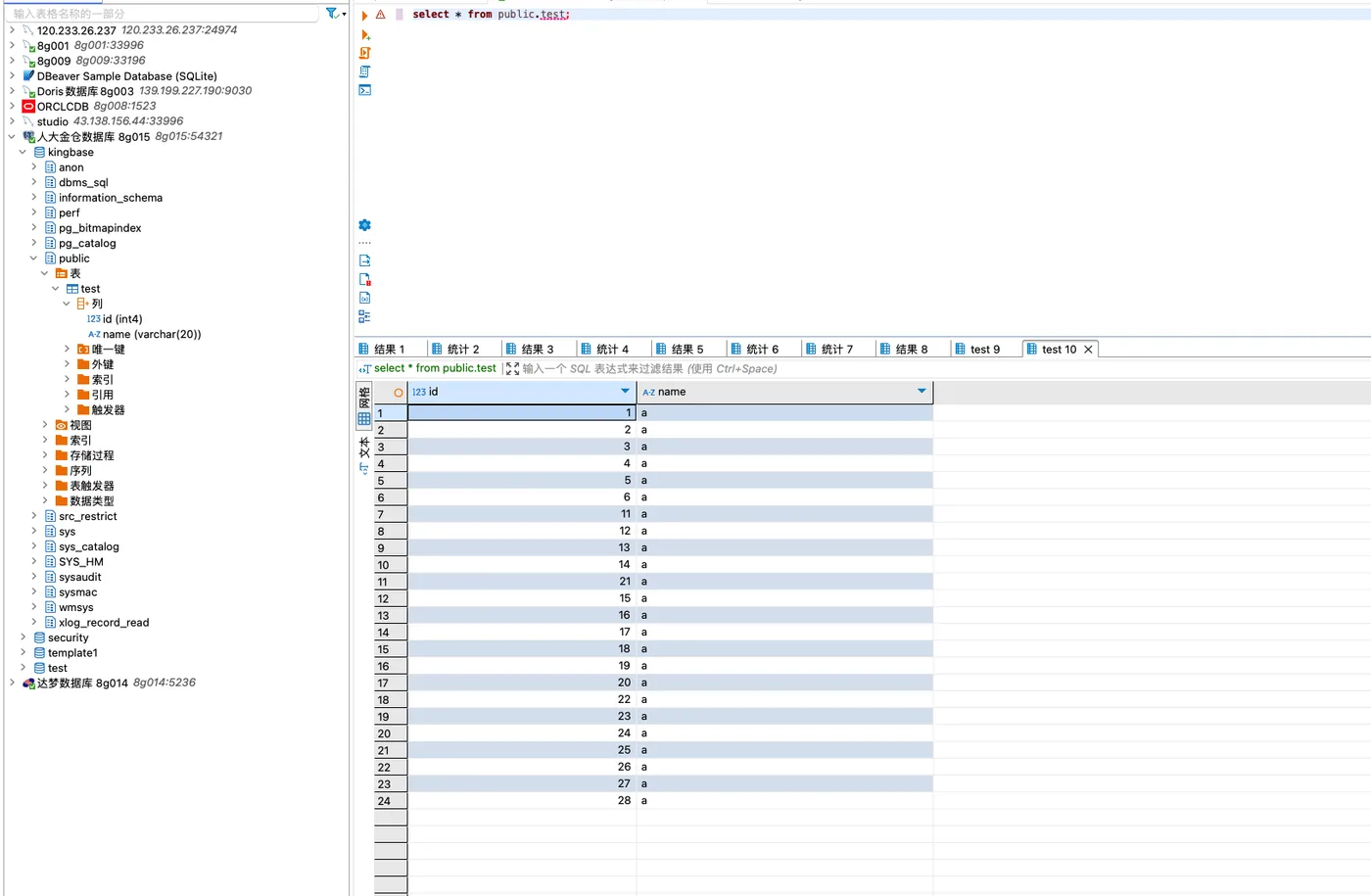Open the SQL console terminal icon
The width and height of the screenshot is (1371, 896).
(x=365, y=90)
